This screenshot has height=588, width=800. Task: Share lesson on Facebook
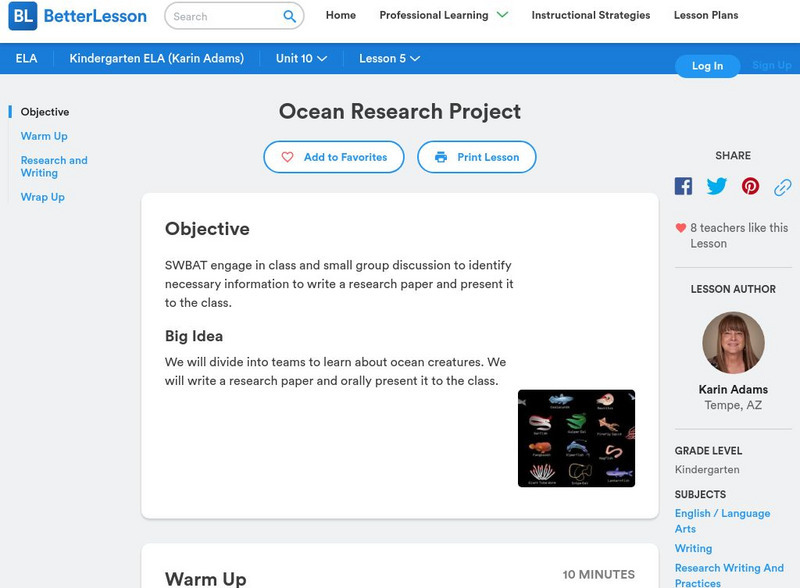point(683,186)
